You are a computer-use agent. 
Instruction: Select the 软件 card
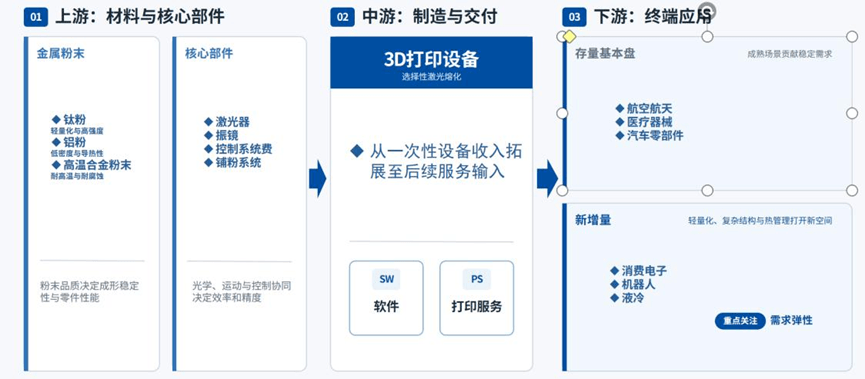point(386,298)
